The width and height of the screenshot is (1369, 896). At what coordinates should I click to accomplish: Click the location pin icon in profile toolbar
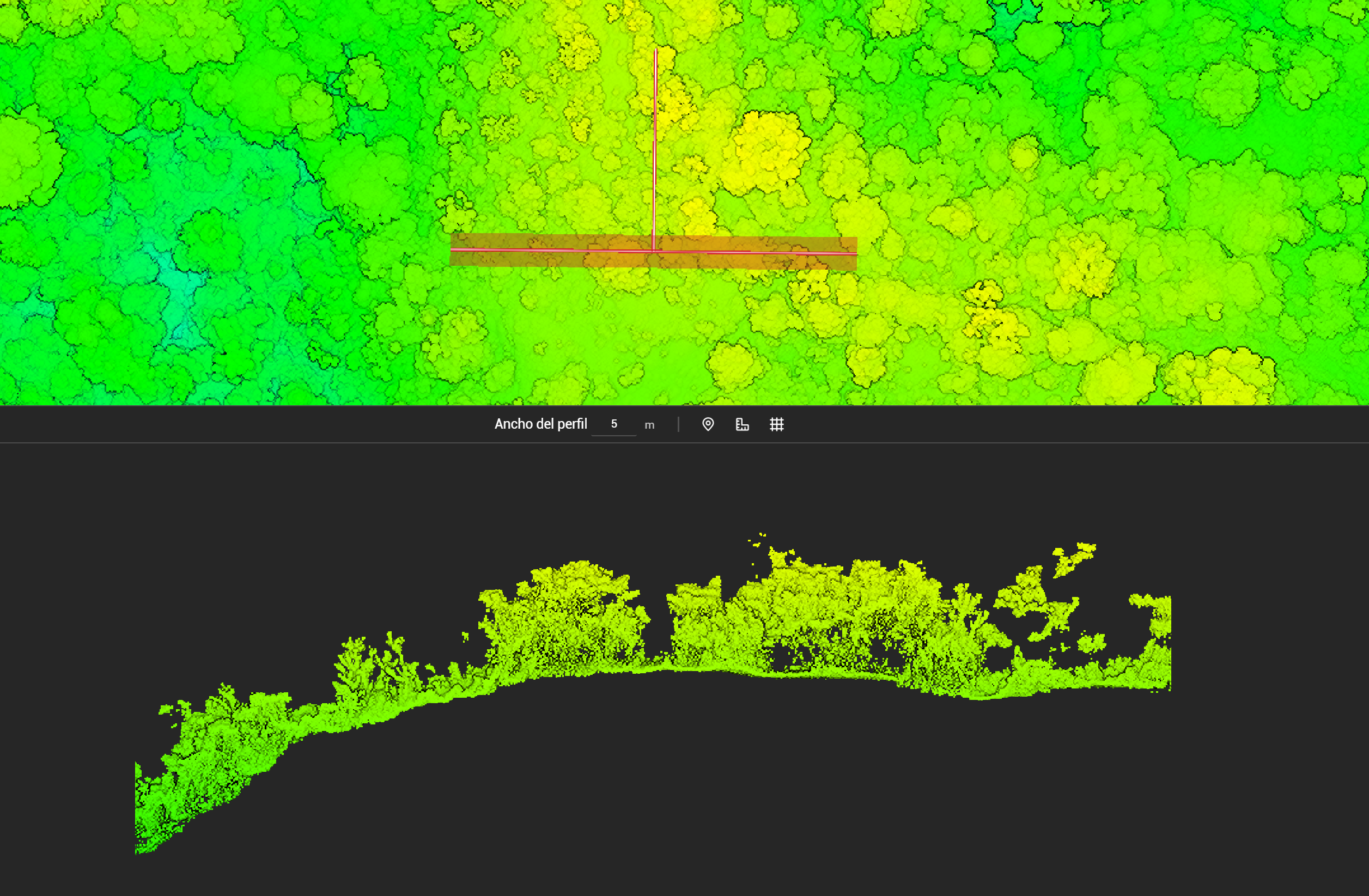[708, 424]
